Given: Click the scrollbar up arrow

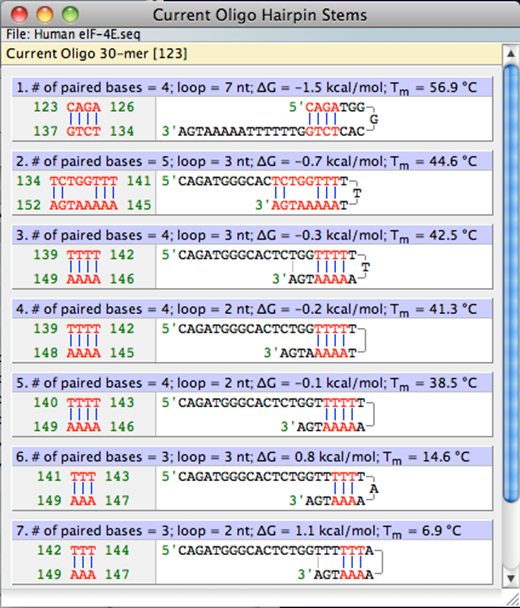Looking at the screenshot, I should click(511, 54).
